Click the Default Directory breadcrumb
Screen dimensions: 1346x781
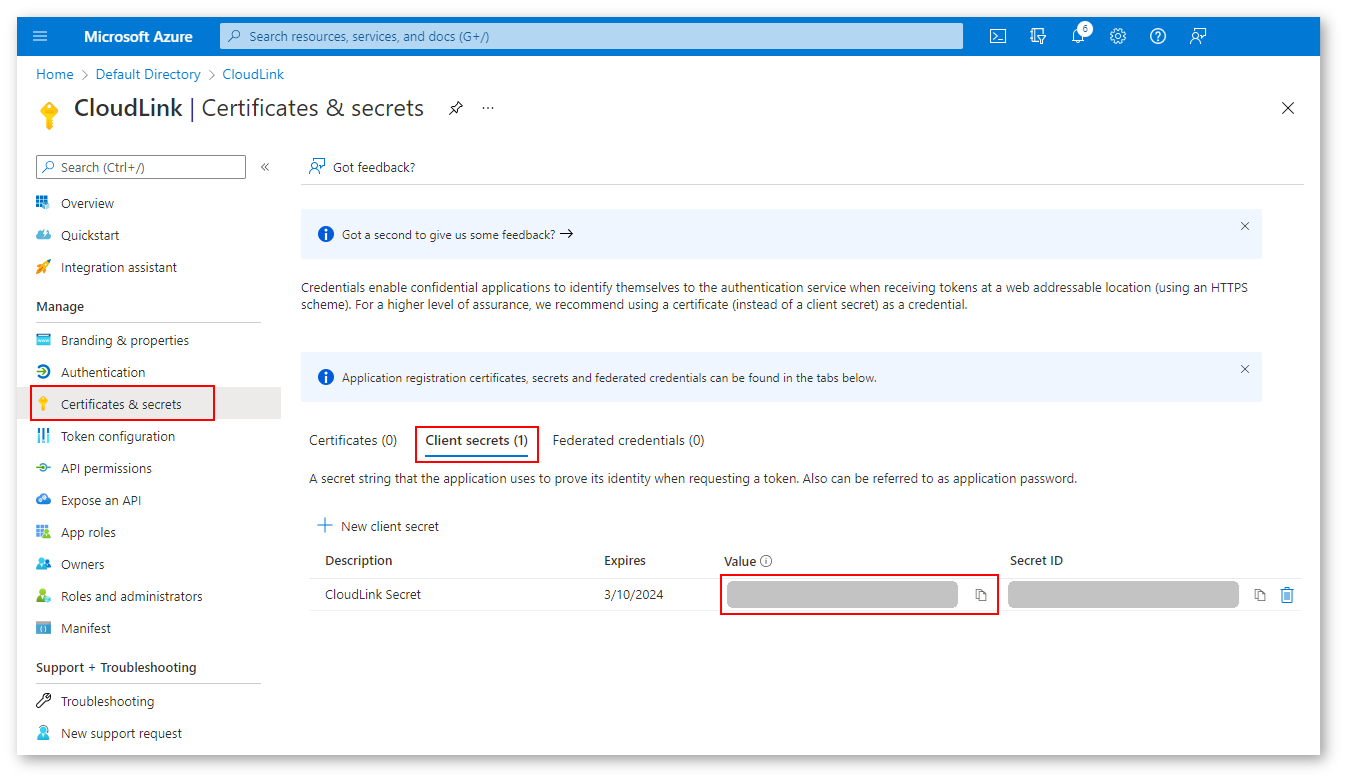(148, 74)
